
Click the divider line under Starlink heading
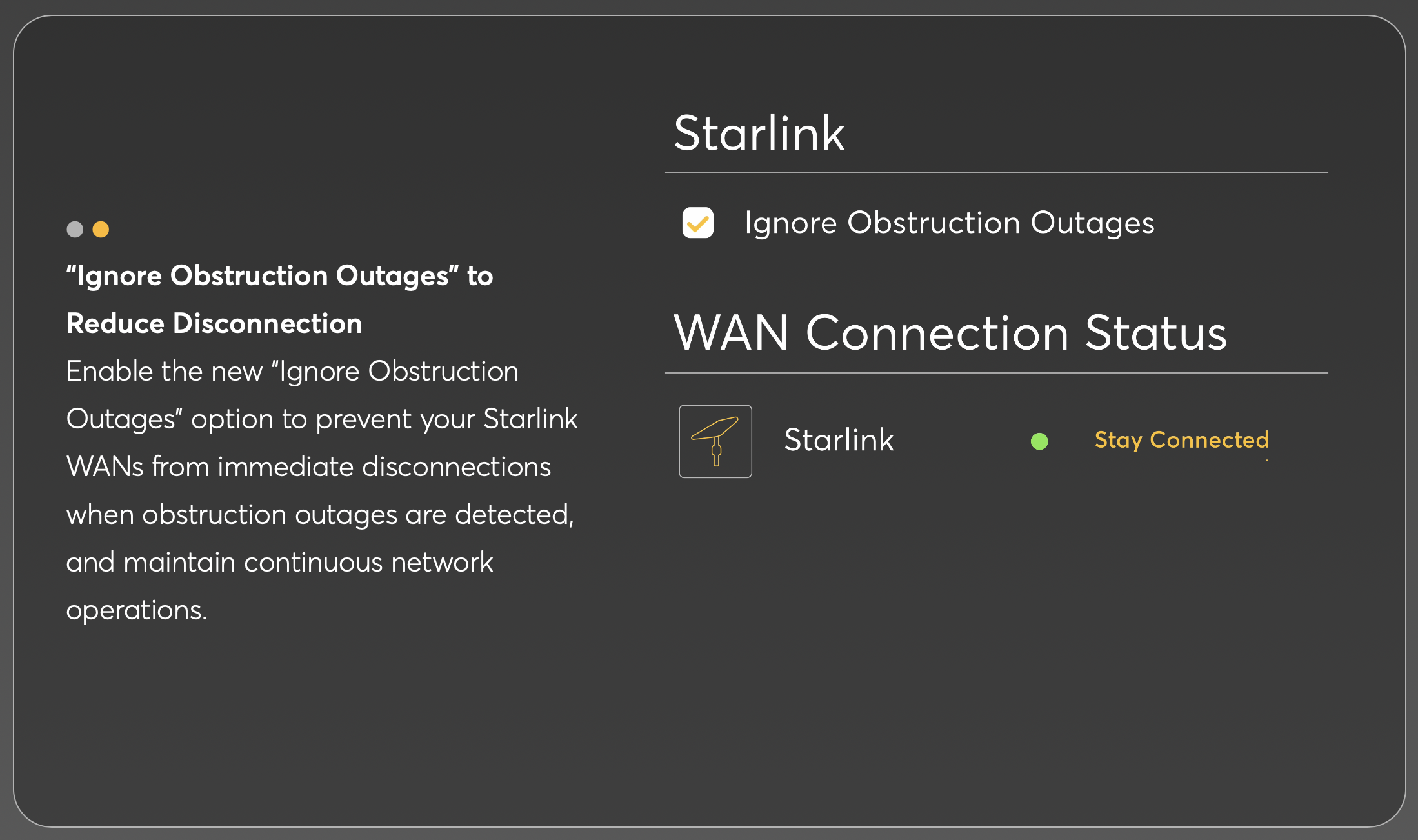996,172
